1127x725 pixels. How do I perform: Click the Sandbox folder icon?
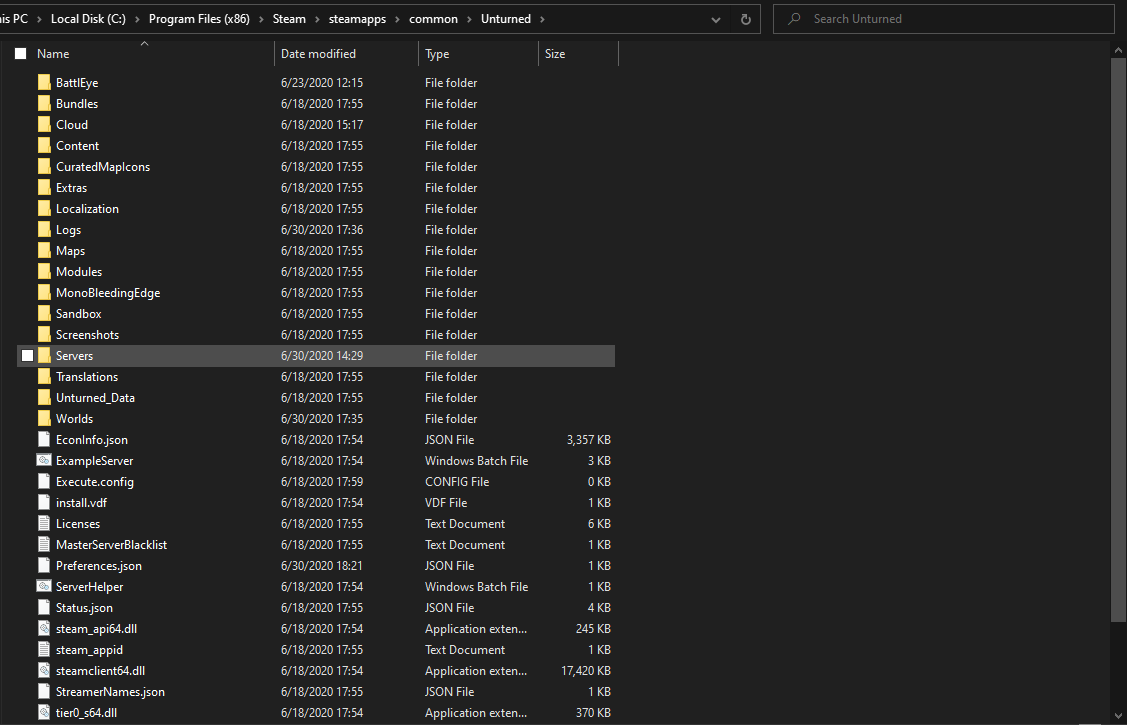click(x=44, y=313)
